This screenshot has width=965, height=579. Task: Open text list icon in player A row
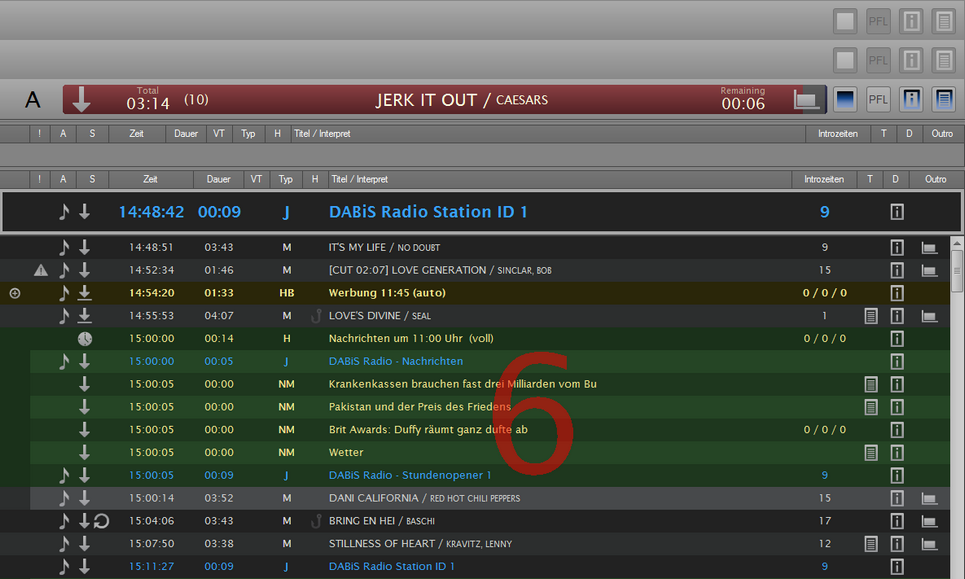(944, 100)
